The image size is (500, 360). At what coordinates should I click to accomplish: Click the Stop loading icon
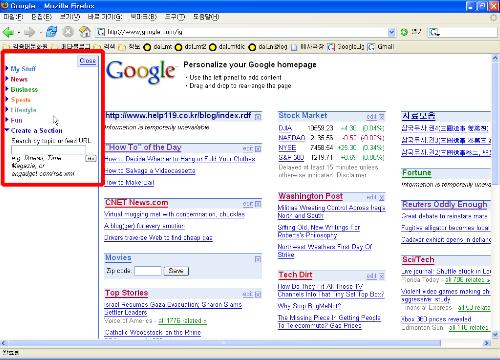click(x=68, y=32)
